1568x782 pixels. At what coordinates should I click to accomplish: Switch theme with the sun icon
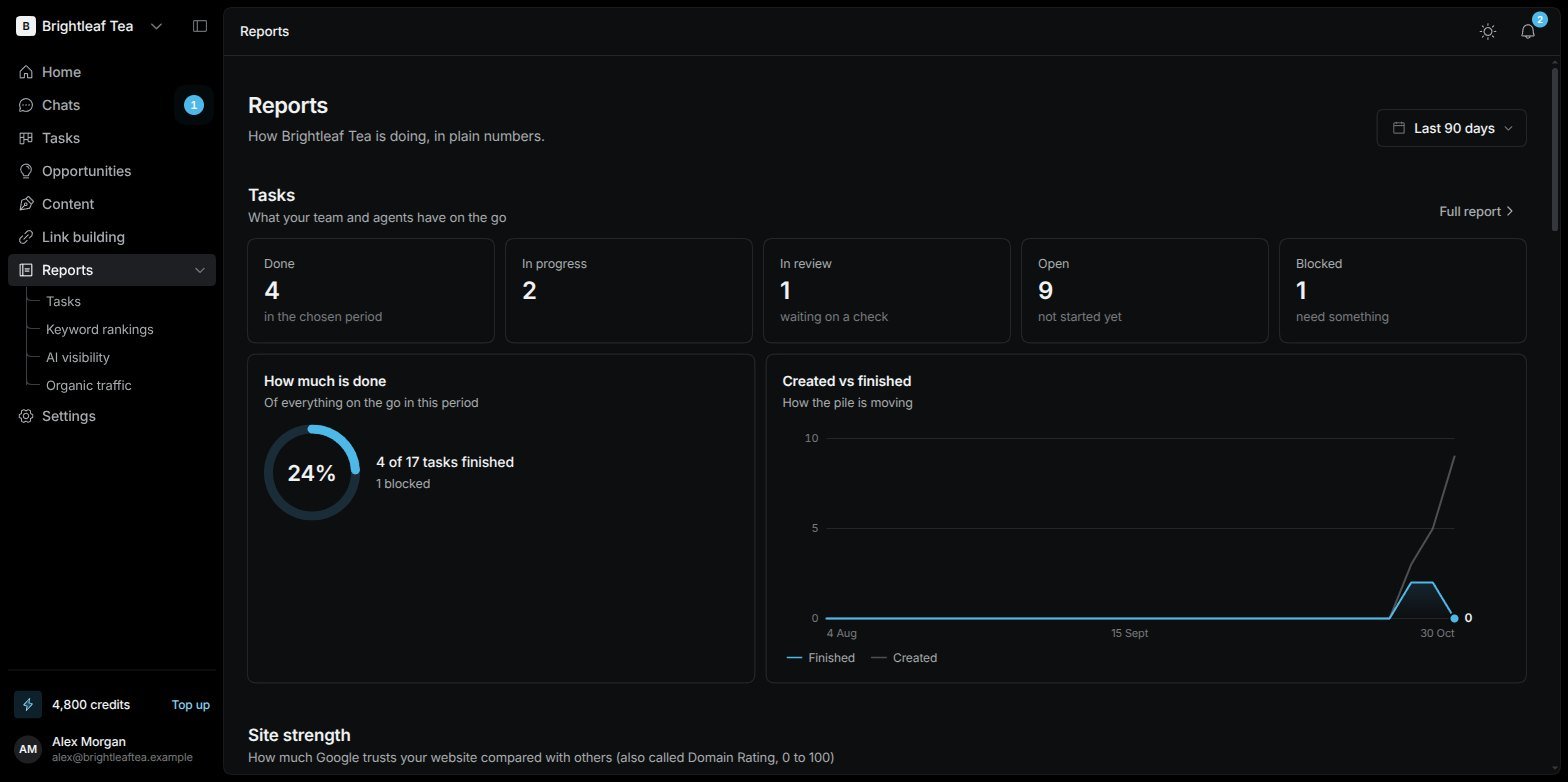coord(1488,31)
